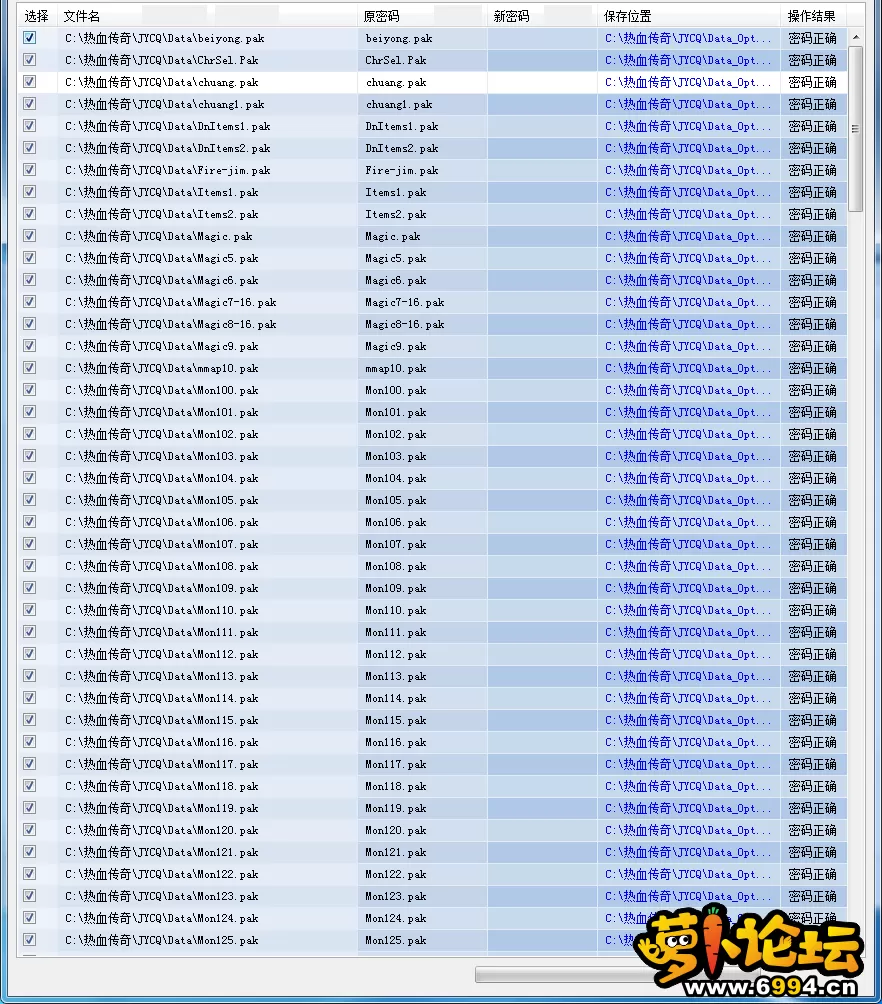Click 密码正确 result in Mon119.pak row

(x=812, y=808)
